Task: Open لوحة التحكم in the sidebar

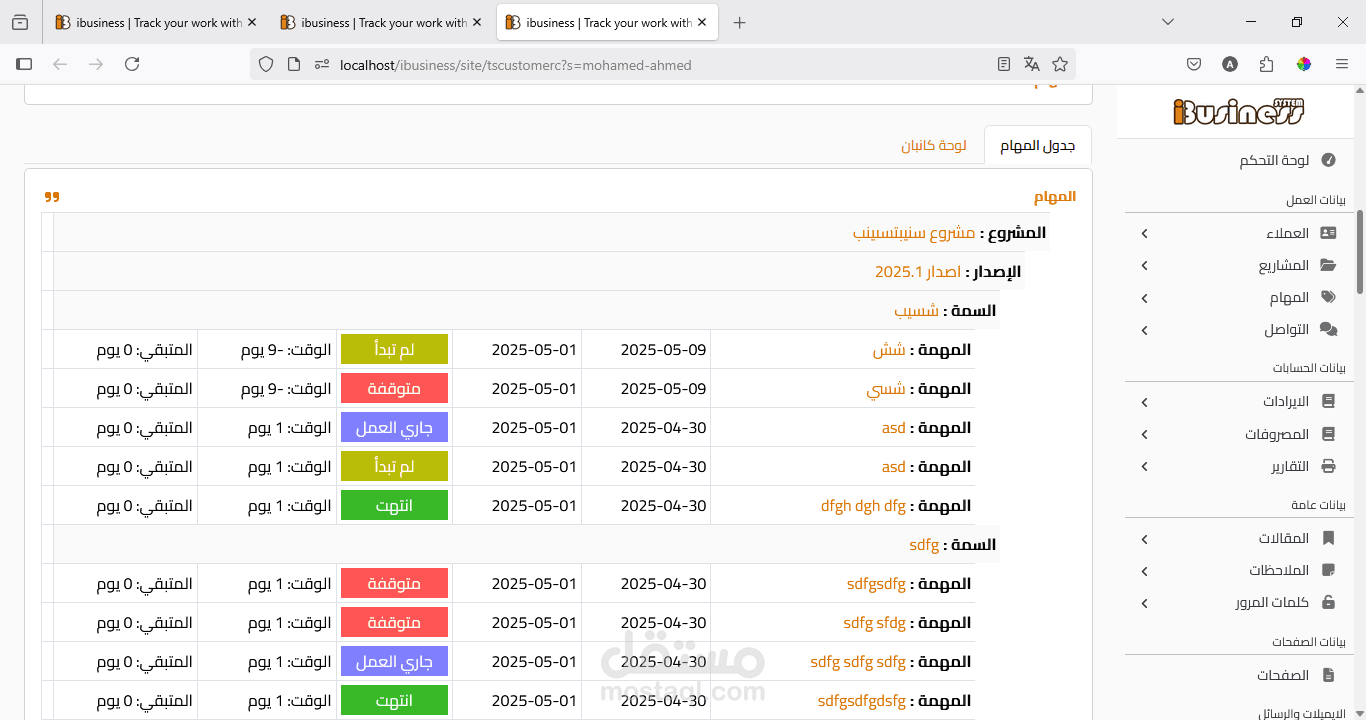Action: [1274, 160]
